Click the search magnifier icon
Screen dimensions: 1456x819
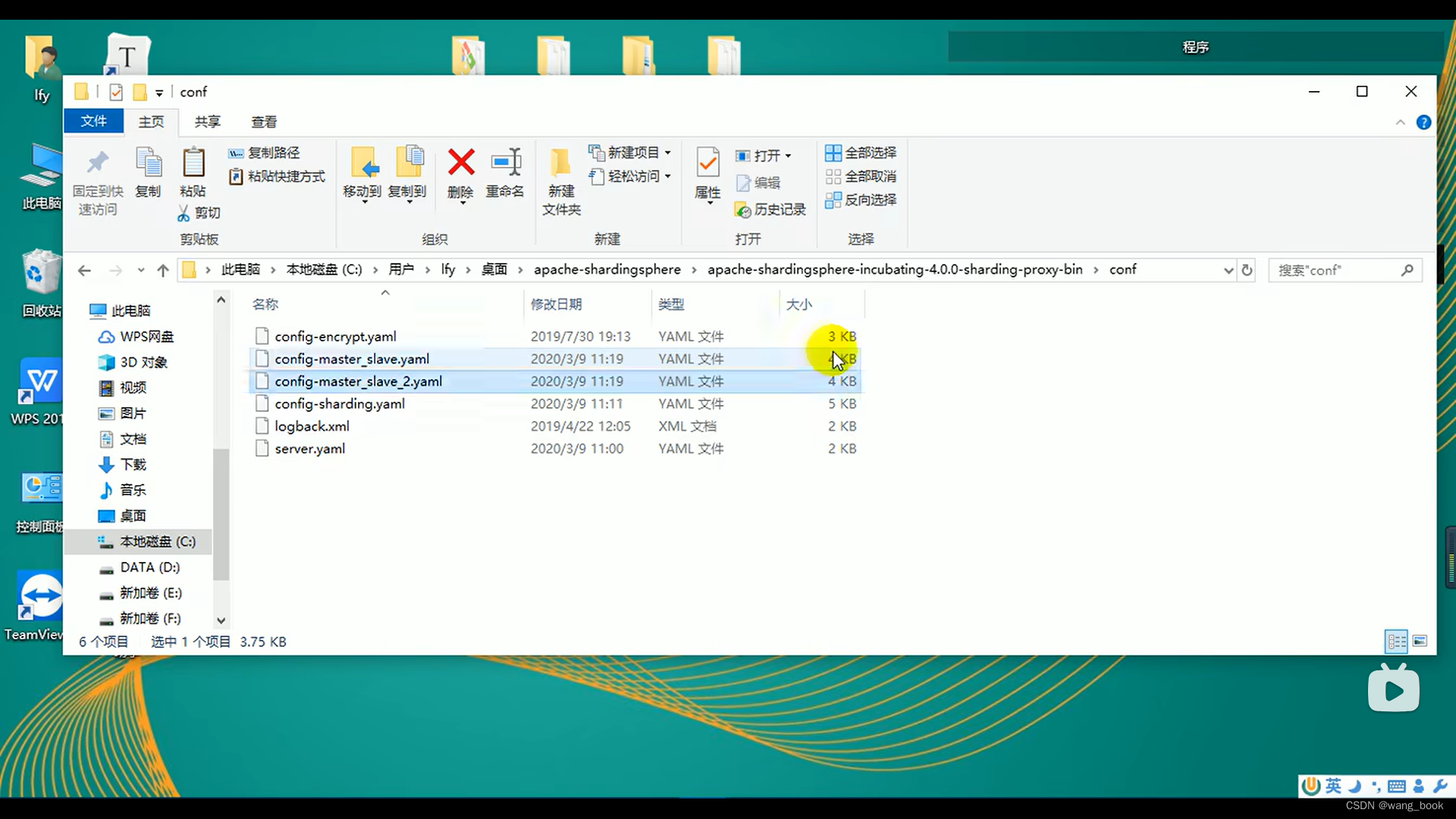point(1407,270)
